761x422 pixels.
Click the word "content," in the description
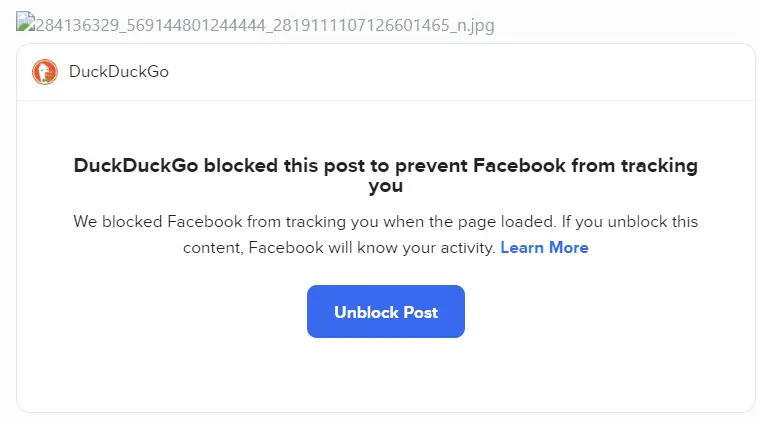click(212, 247)
